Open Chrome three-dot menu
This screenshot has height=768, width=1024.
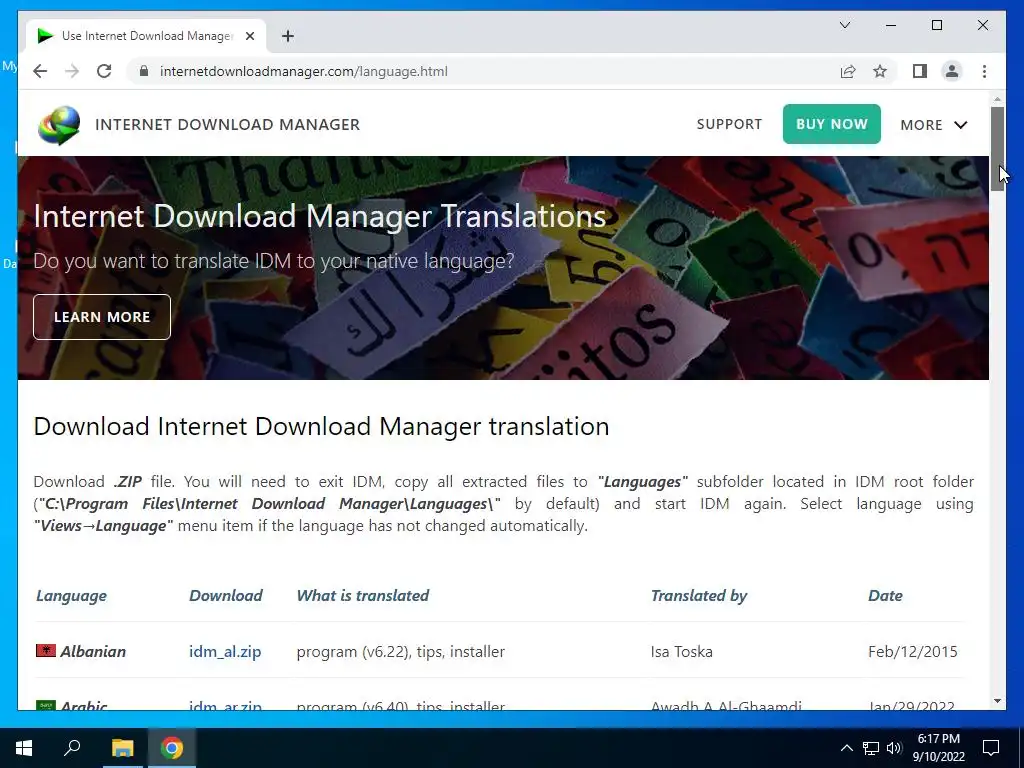(984, 71)
